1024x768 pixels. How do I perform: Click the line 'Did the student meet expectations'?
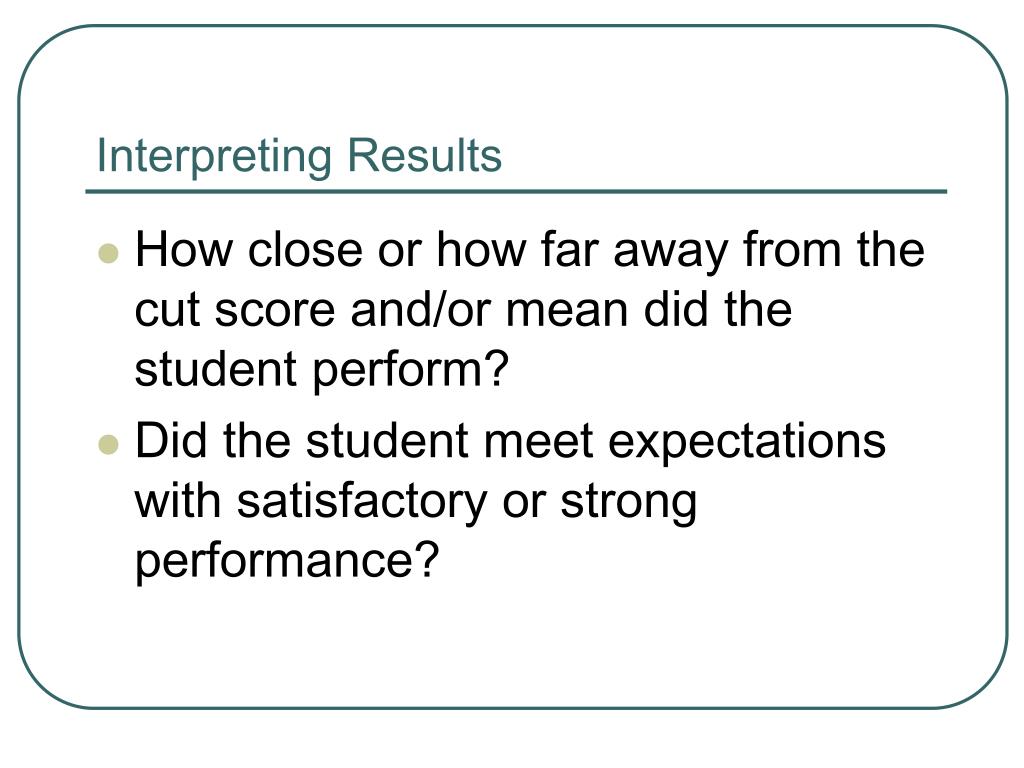510,443
